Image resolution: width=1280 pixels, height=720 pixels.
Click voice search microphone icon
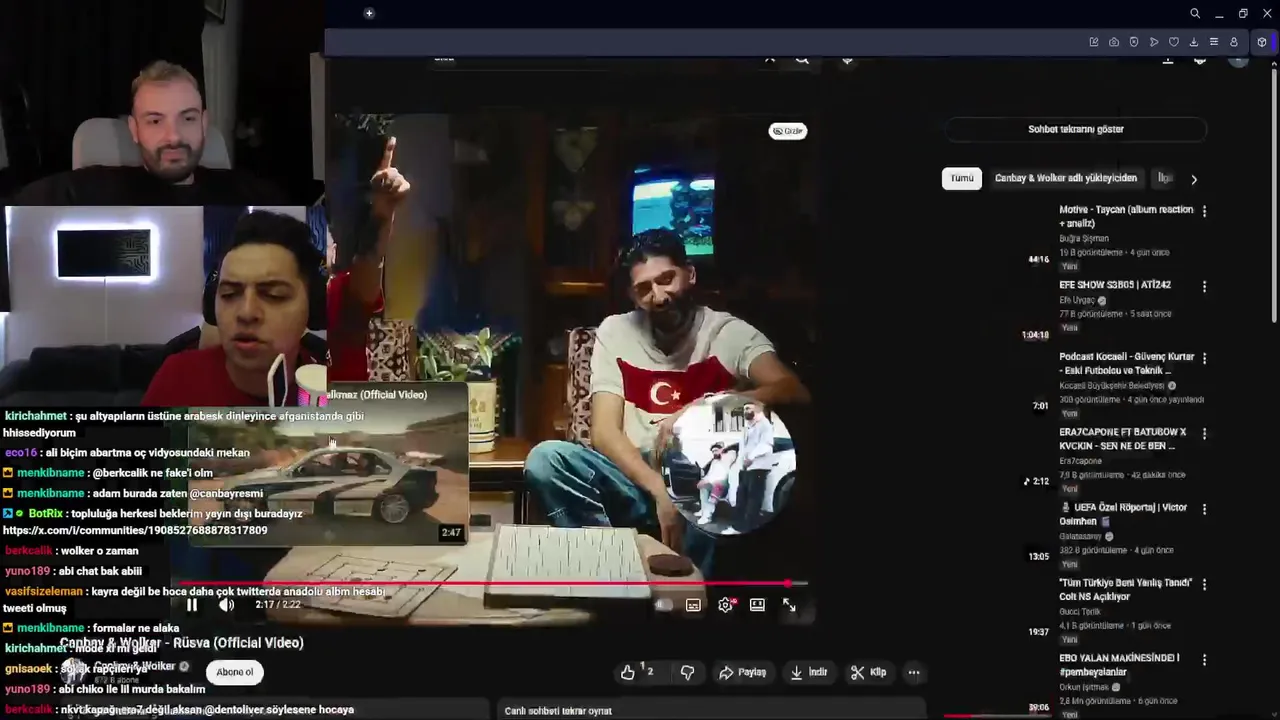pos(847,60)
